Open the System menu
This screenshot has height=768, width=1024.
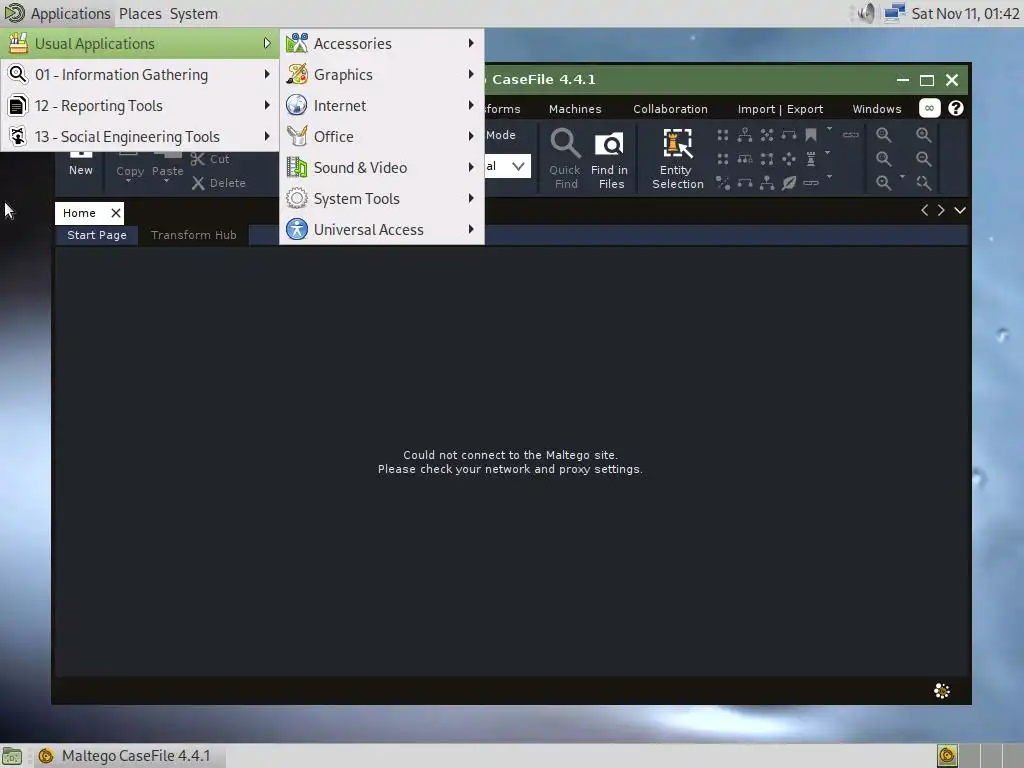[x=194, y=14]
